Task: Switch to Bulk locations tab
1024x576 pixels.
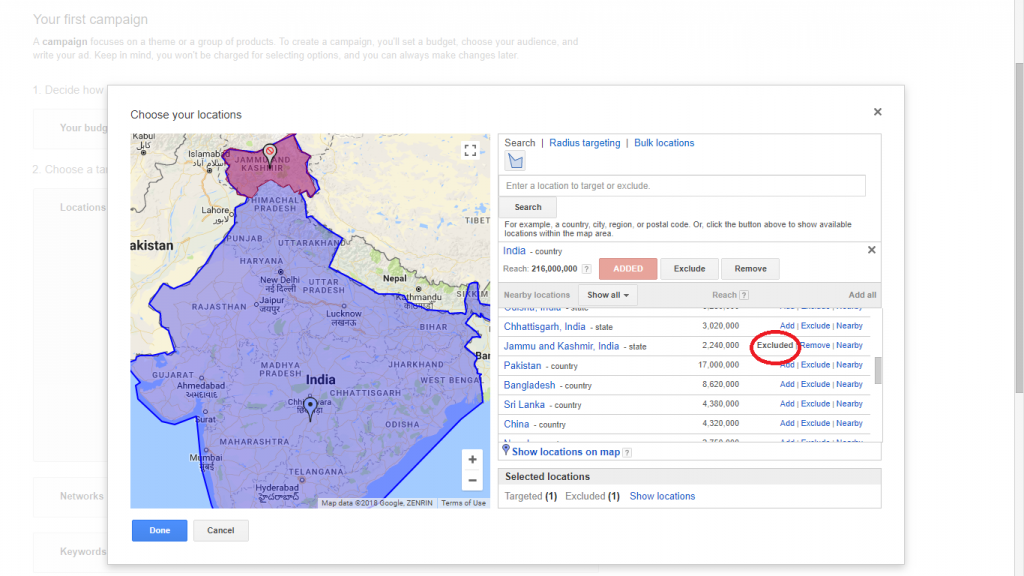Action: (664, 143)
